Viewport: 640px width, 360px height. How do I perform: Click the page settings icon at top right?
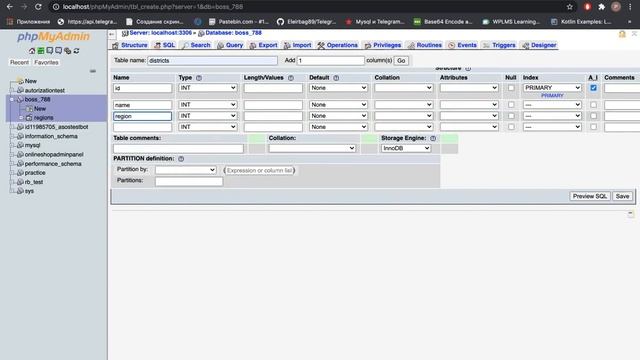coord(622,34)
